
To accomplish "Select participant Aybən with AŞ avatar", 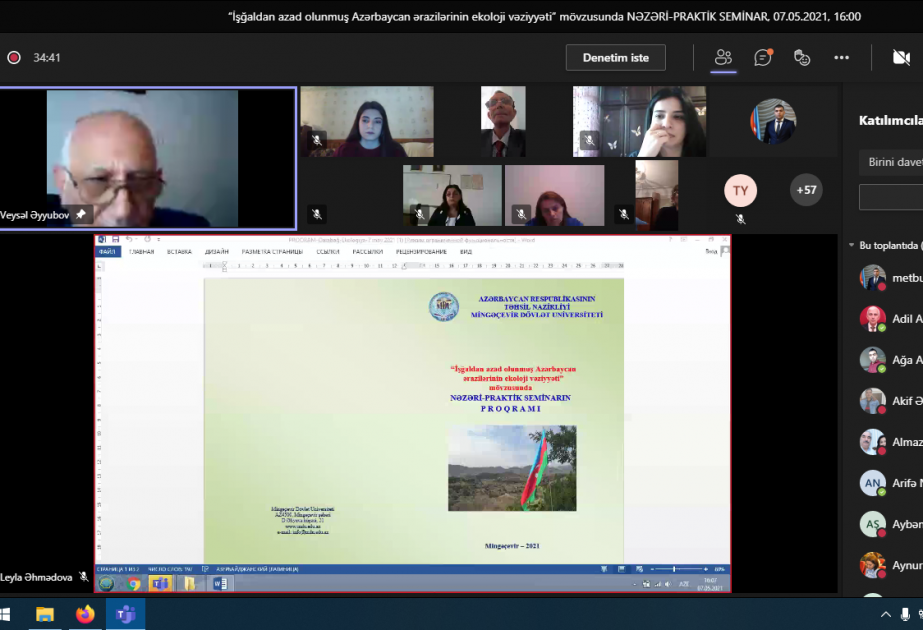I will pyautogui.click(x=891, y=524).
